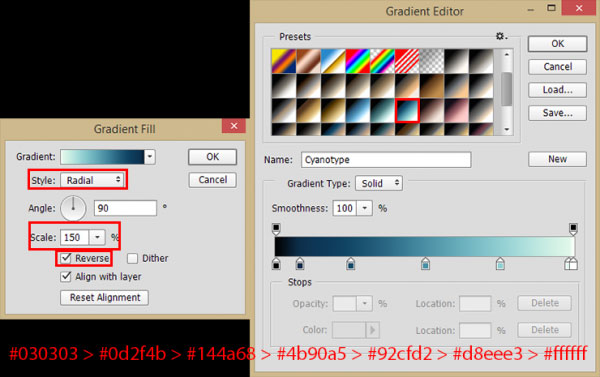The height and width of the screenshot is (377, 600).
Task: Click the color stop Delete button
Action: point(545,330)
